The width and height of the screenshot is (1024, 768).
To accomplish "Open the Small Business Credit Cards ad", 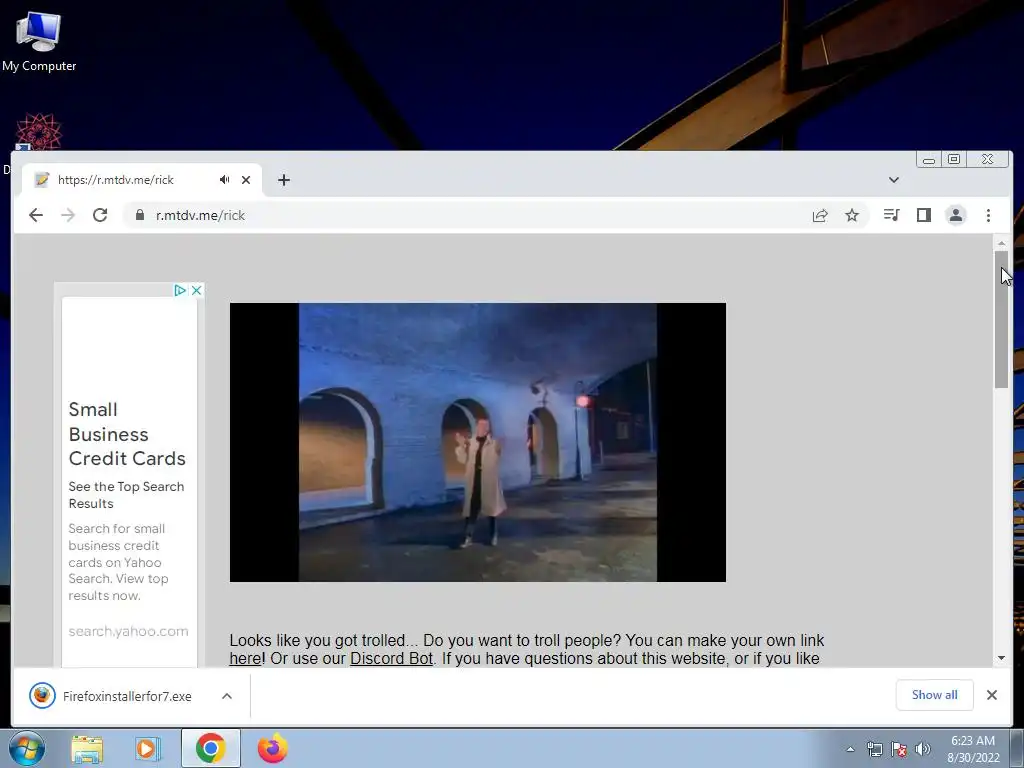I will click(127, 434).
